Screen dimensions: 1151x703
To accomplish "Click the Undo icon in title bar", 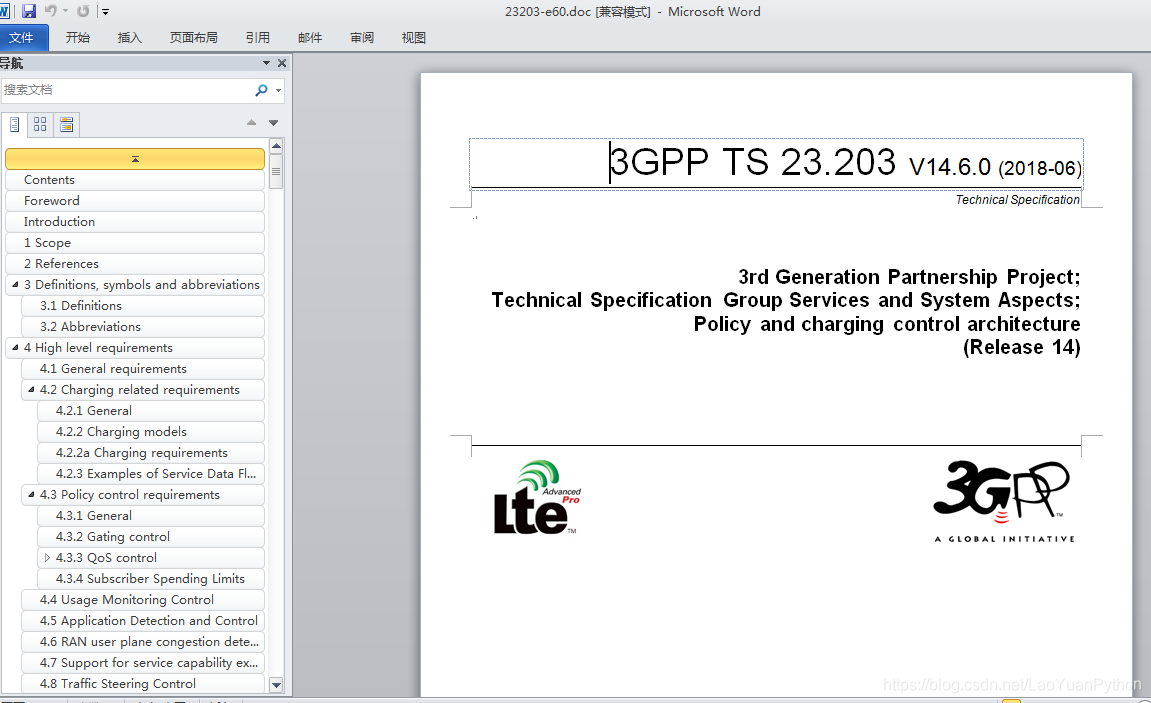I will (x=51, y=11).
